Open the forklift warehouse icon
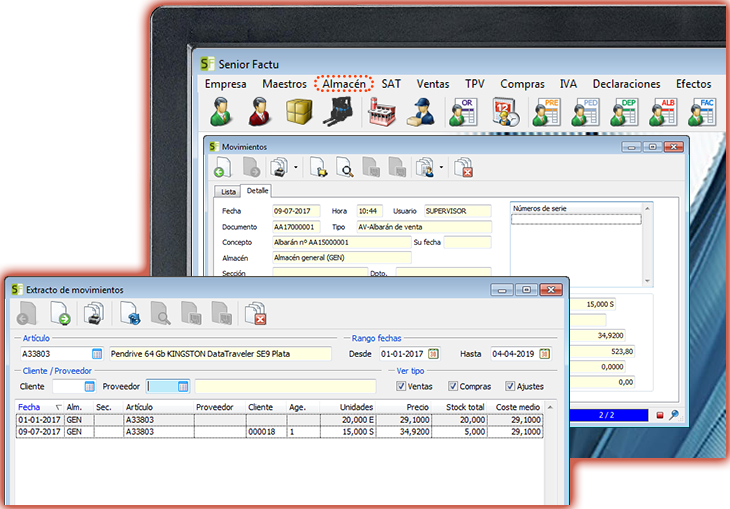730x509 pixels. (x=338, y=112)
